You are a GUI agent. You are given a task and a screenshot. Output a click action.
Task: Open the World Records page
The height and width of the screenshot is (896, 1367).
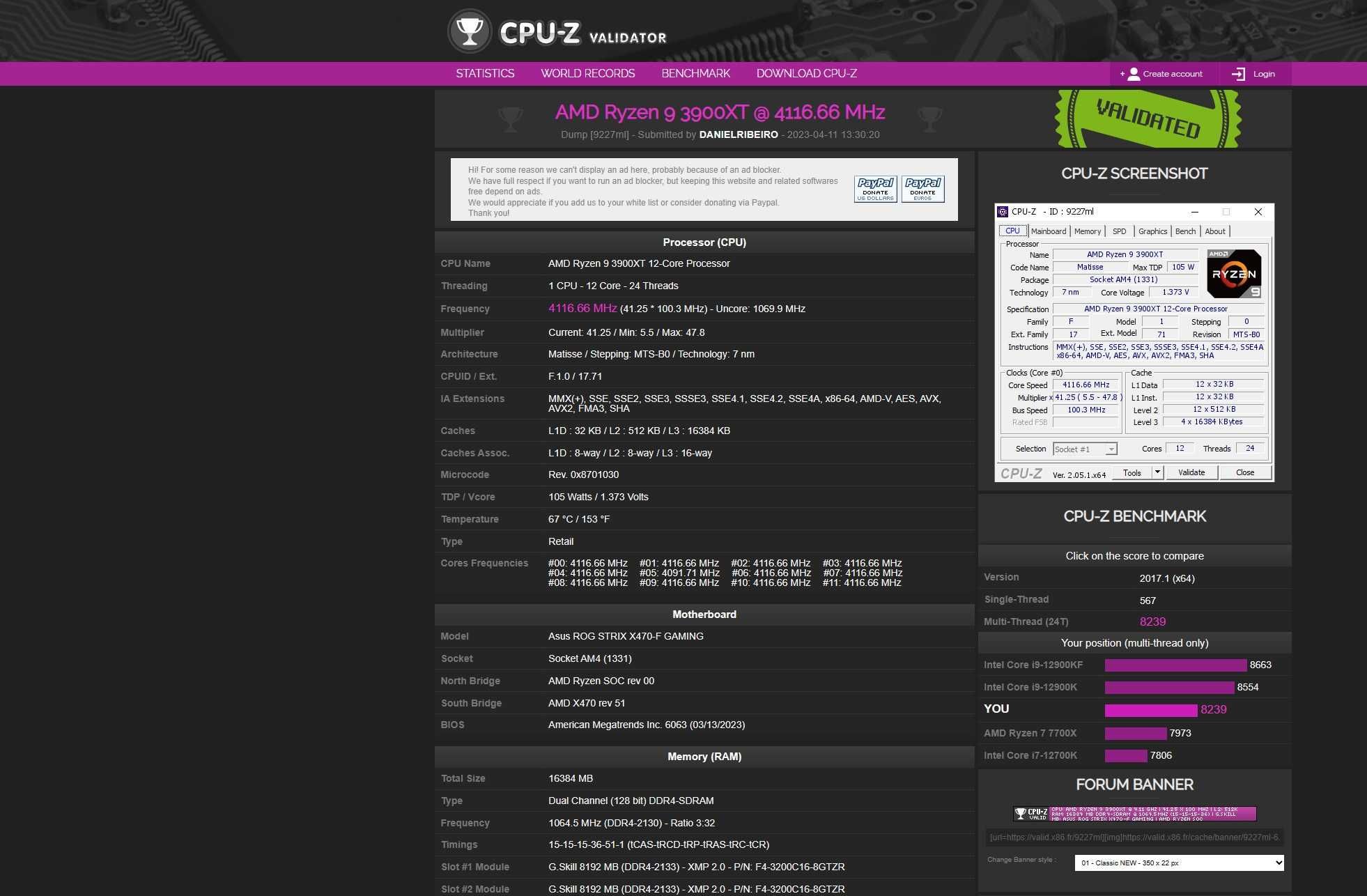click(x=588, y=73)
